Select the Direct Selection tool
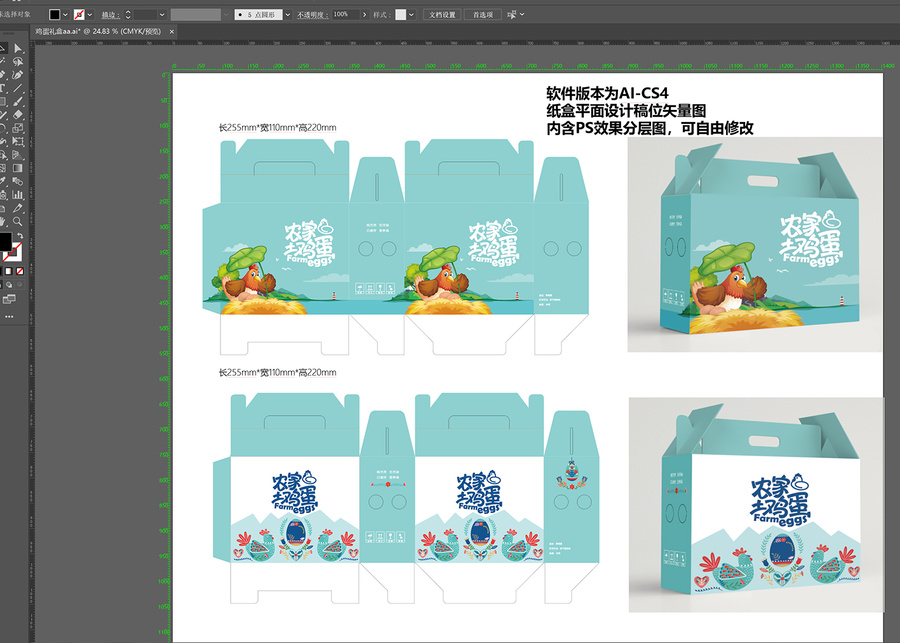 18,49
